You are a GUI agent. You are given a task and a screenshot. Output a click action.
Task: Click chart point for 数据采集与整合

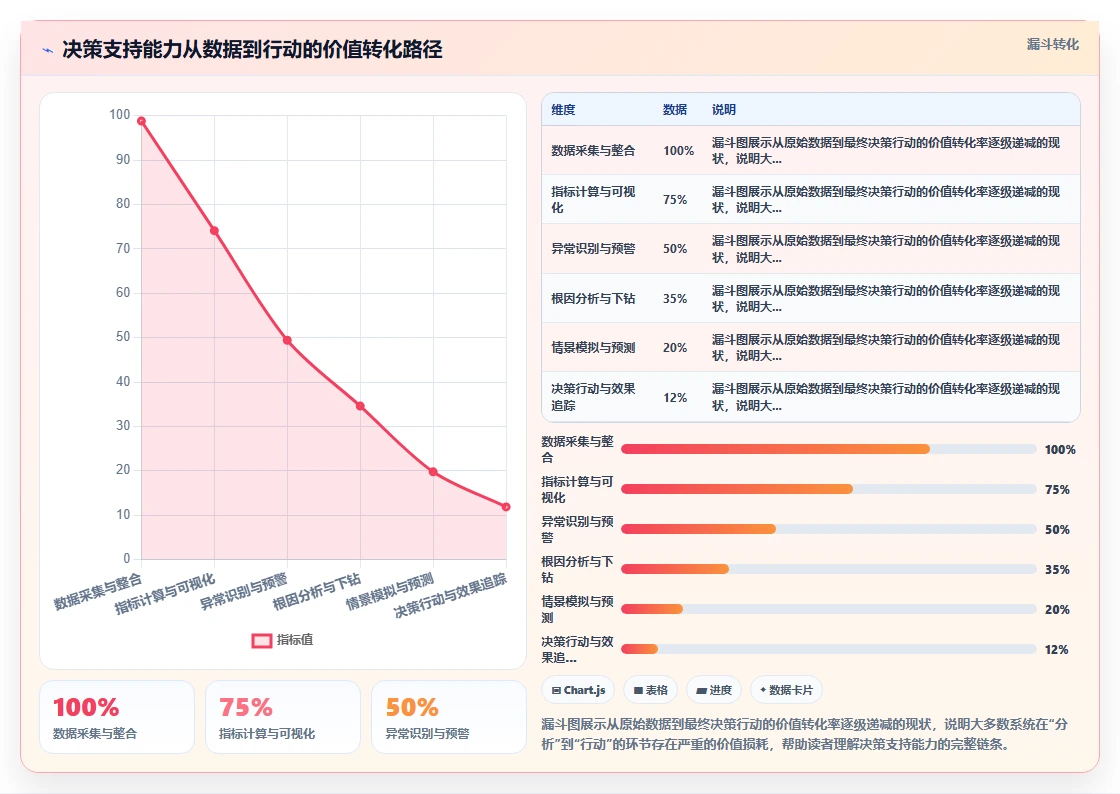tap(141, 121)
